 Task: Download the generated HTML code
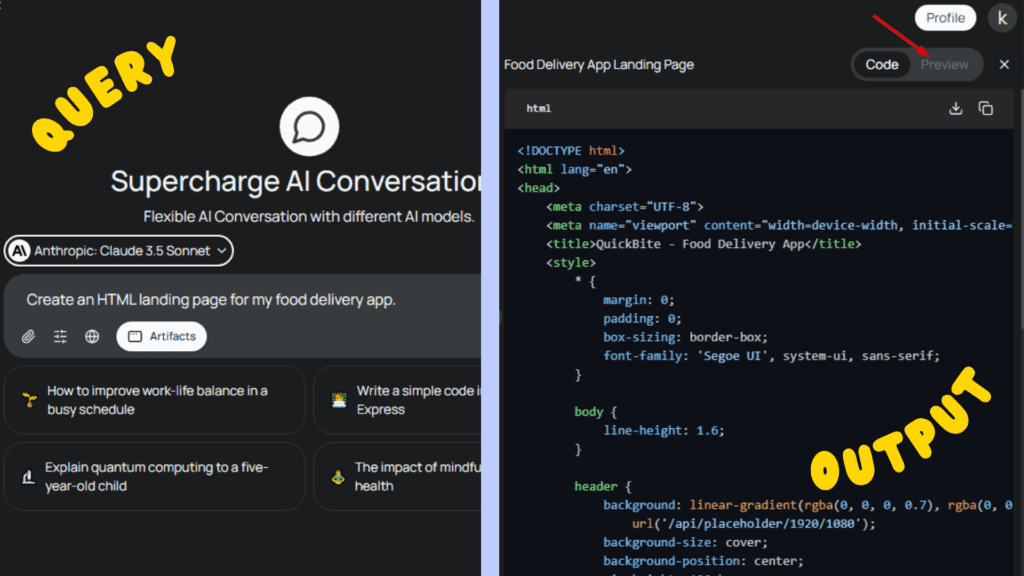[955, 108]
